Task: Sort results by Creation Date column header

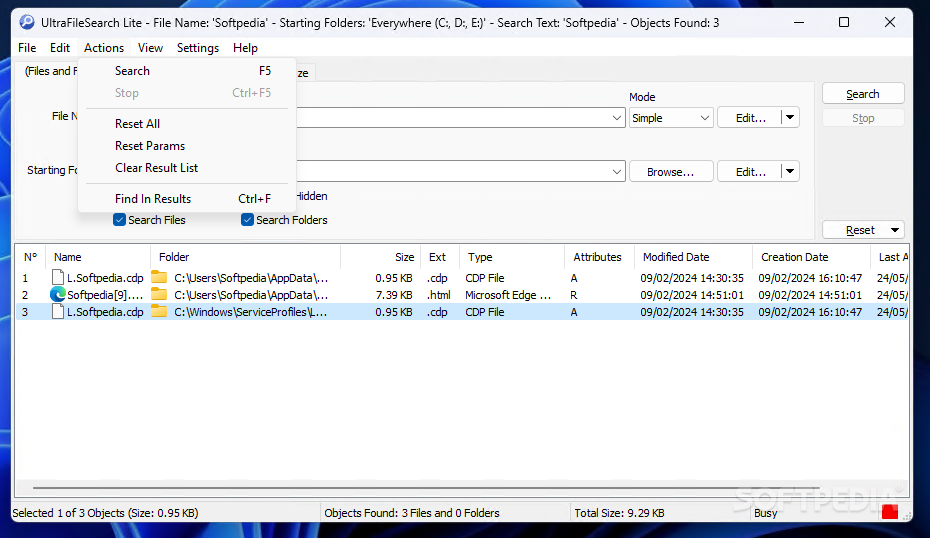Action: 811,257
